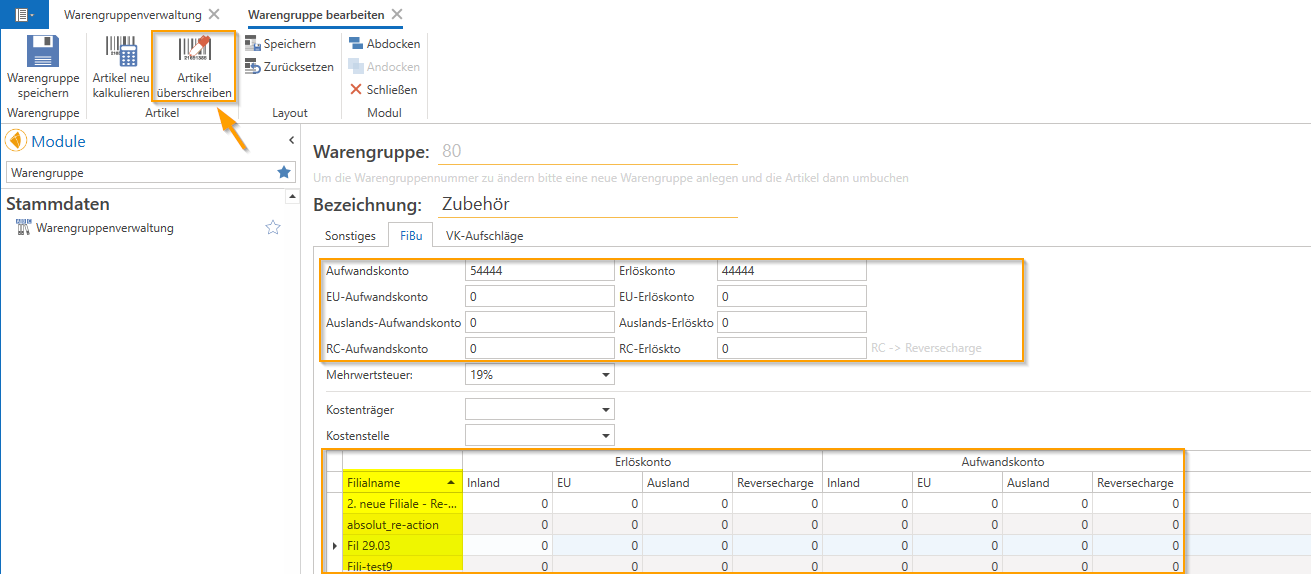
Task: Click the Warengruppe speichern disk icon
Action: (42, 52)
